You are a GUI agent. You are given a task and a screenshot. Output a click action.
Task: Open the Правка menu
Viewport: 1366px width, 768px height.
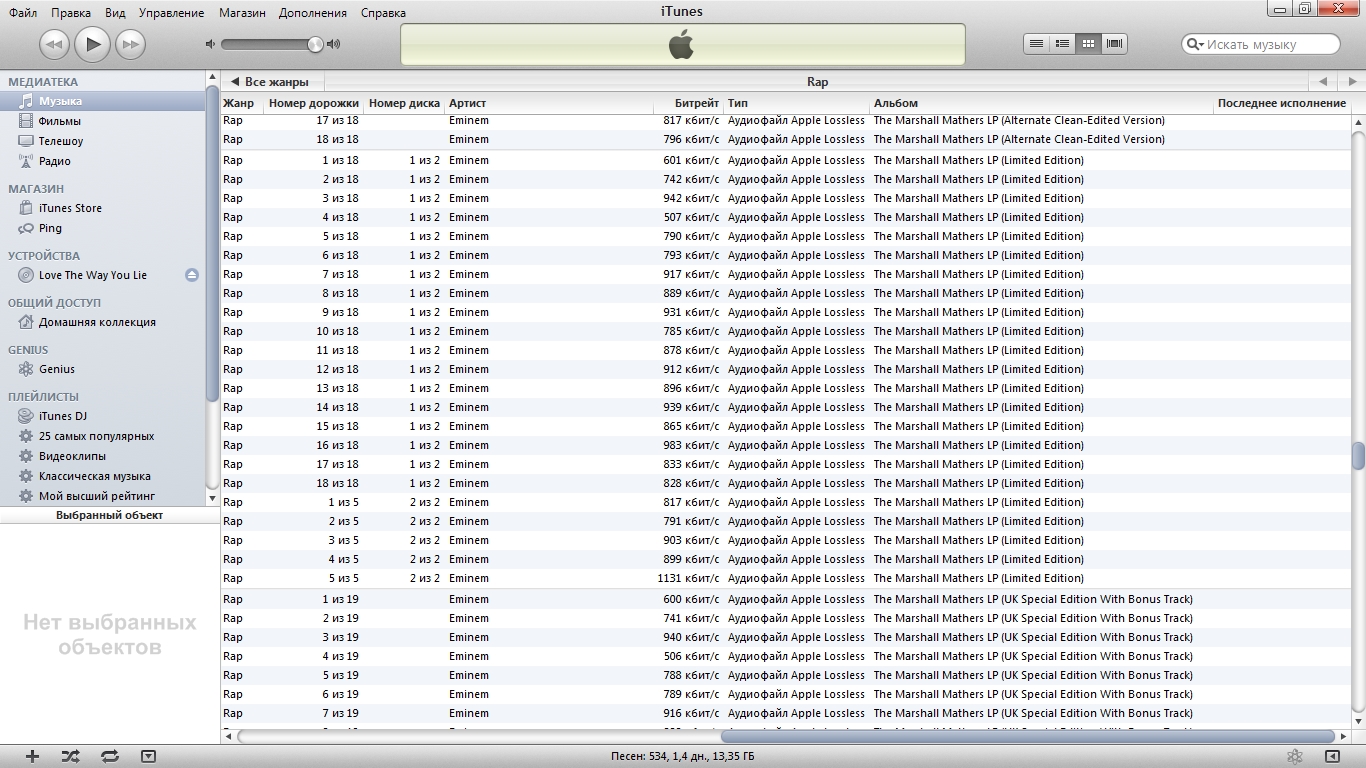[x=70, y=13]
